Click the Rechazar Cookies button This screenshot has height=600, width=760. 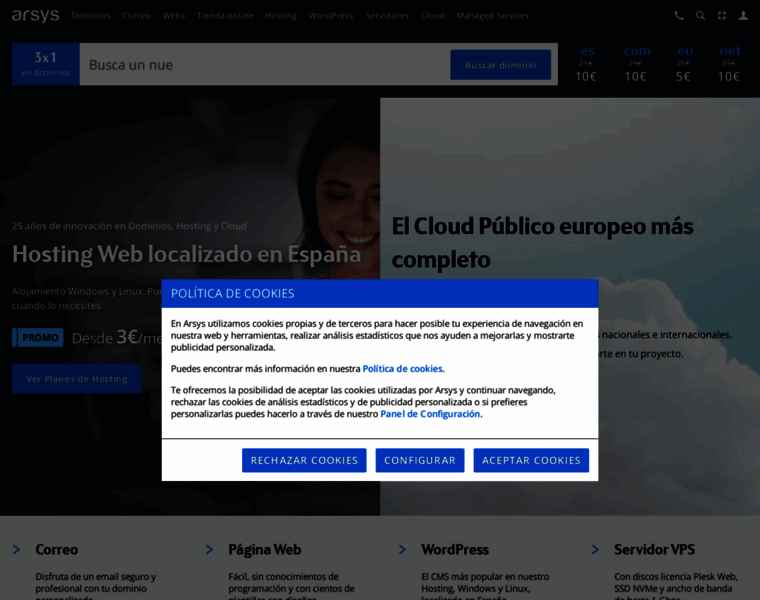pyautogui.click(x=304, y=460)
